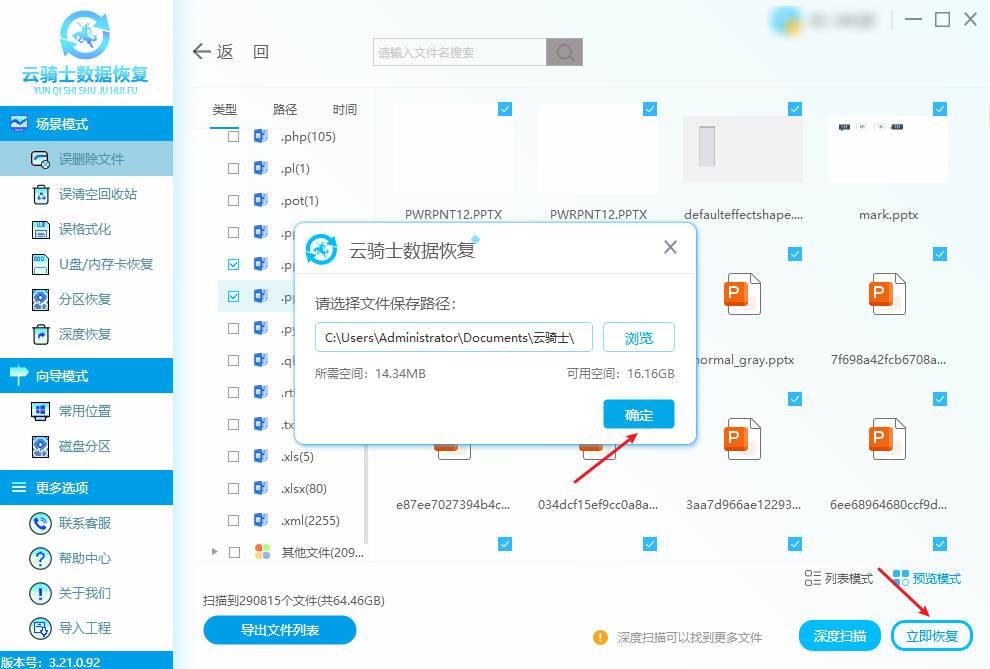Screen dimensions: 990x669
Task: Open 联系客服 support link
Action: click(86, 523)
